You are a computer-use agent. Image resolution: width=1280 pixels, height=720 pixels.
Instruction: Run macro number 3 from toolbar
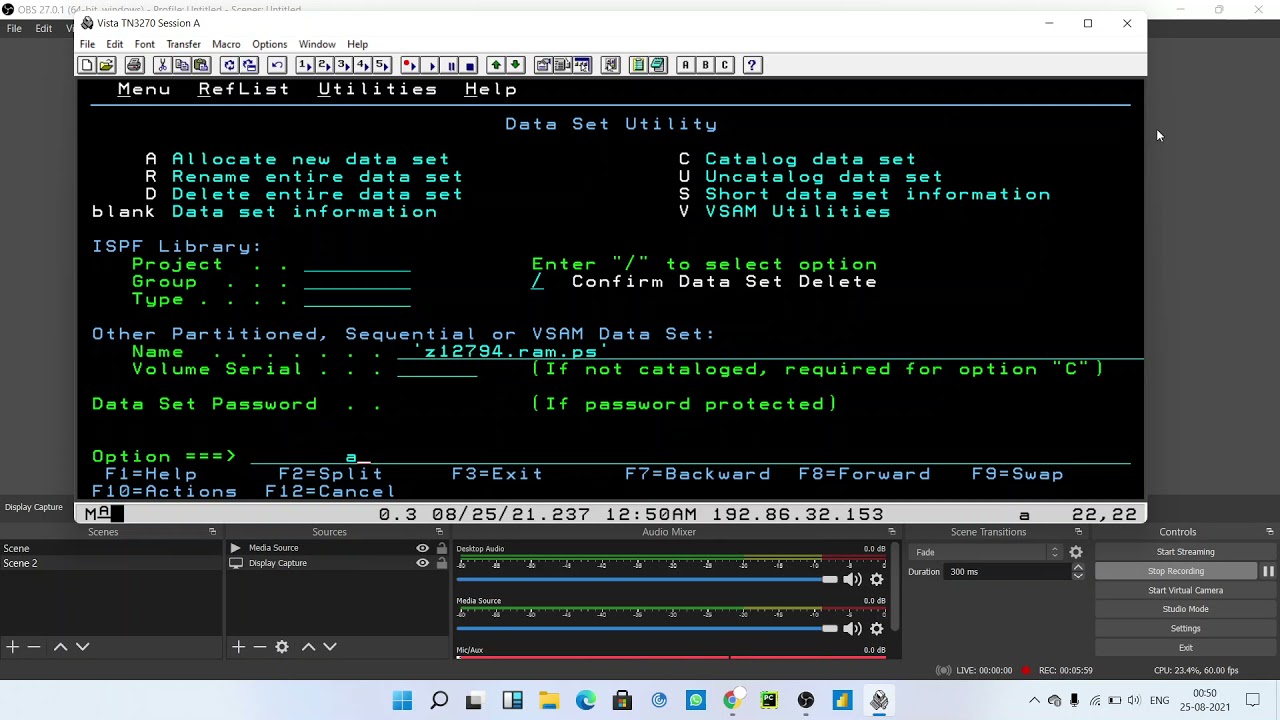(343, 65)
